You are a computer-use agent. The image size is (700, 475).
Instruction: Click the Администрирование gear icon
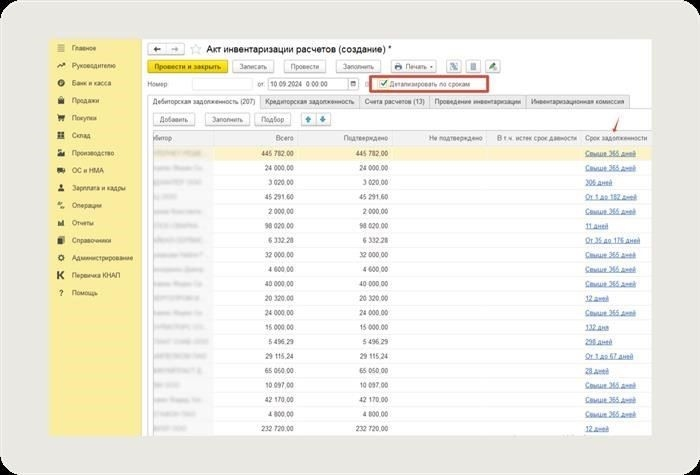(x=61, y=258)
